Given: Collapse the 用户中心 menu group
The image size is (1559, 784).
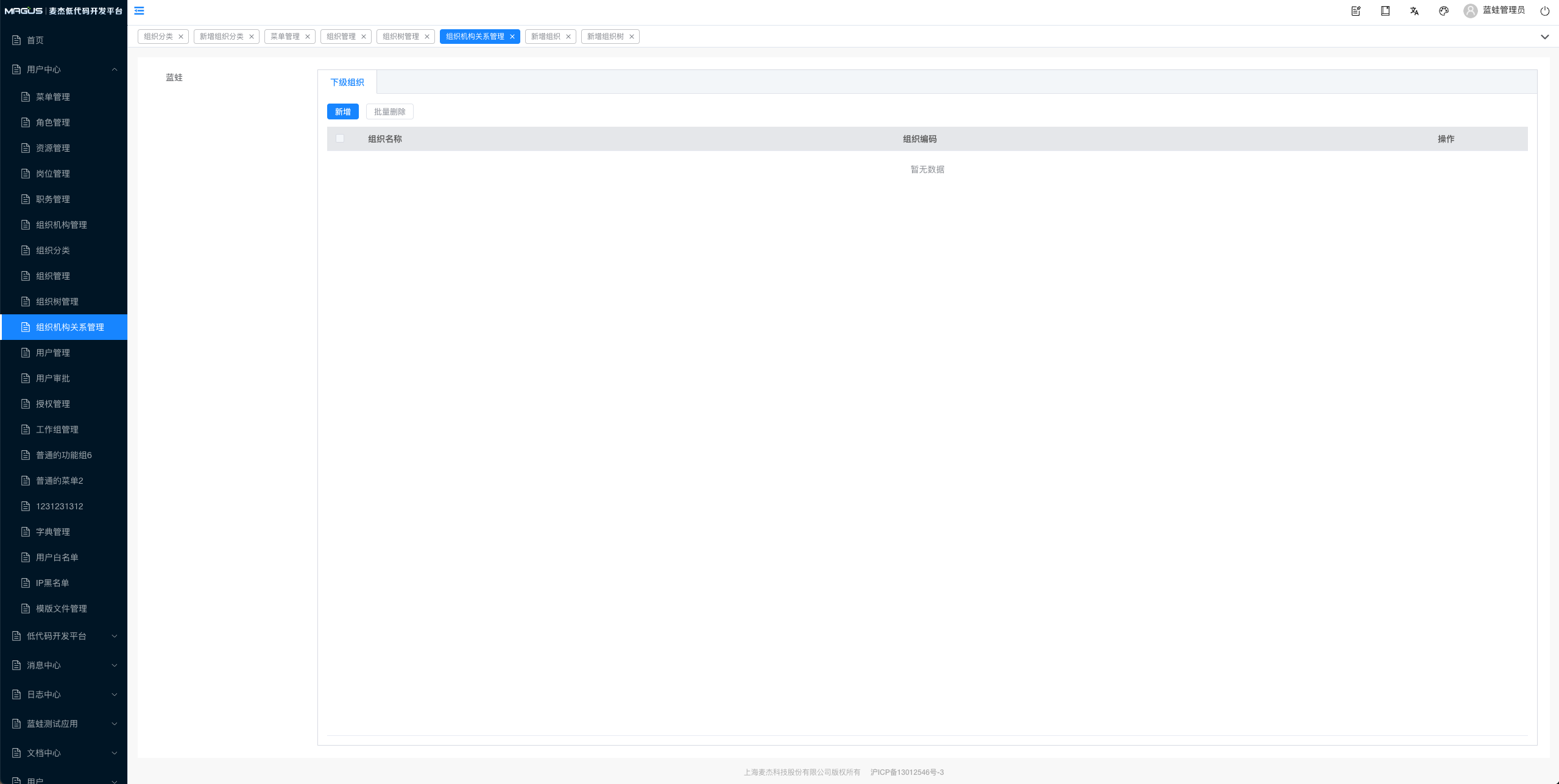Looking at the screenshot, I should 63,69.
